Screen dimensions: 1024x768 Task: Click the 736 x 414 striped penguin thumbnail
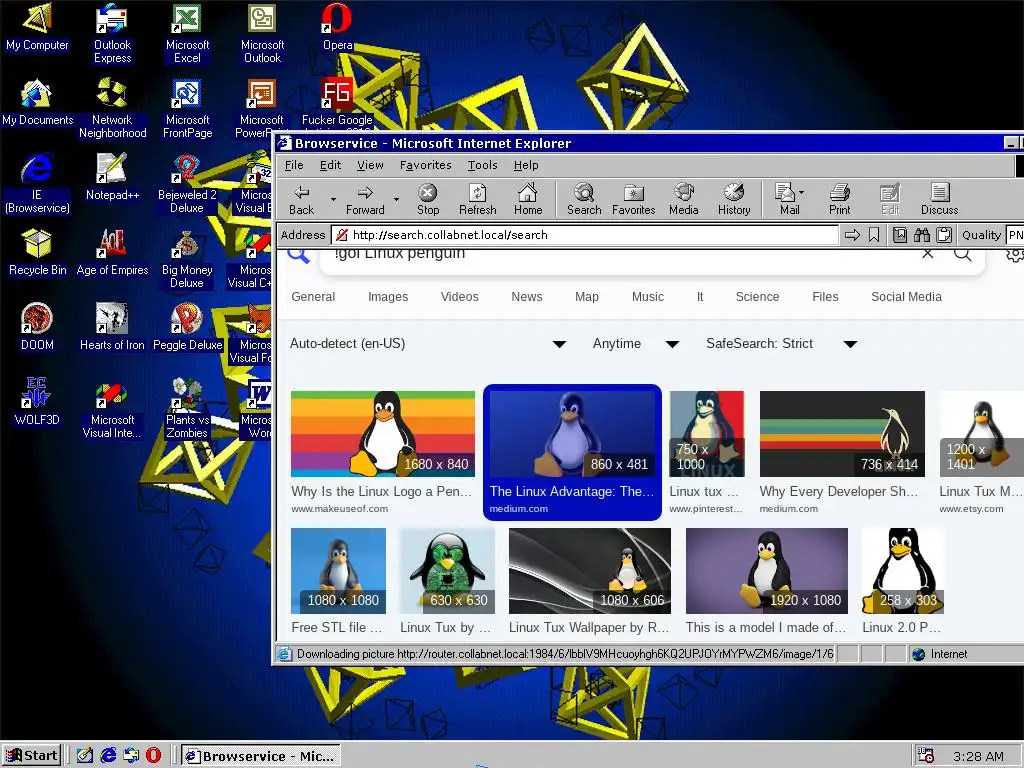pyautogui.click(x=842, y=434)
